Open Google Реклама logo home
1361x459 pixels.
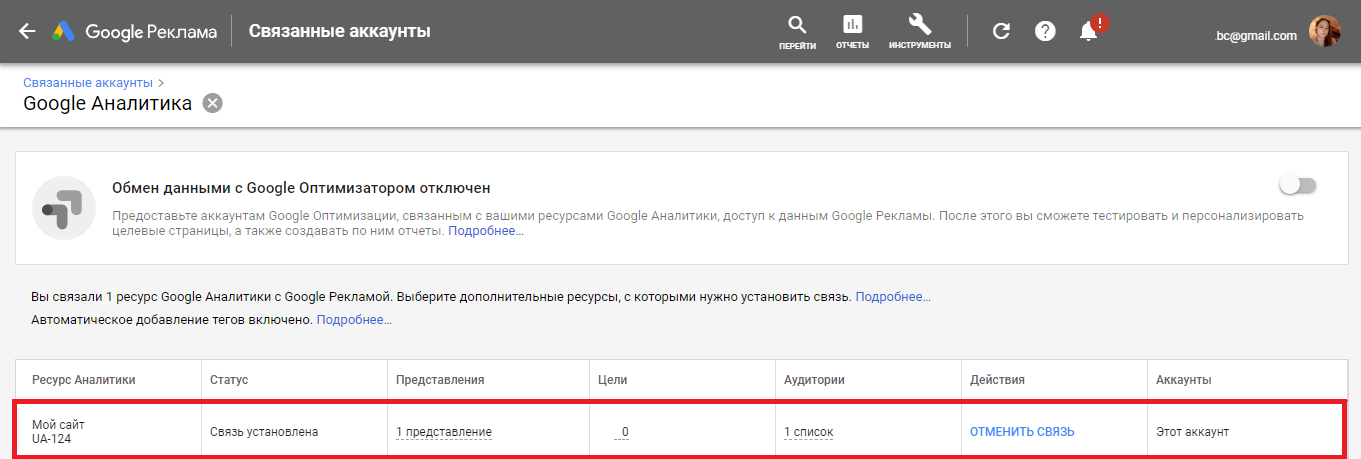tap(135, 31)
